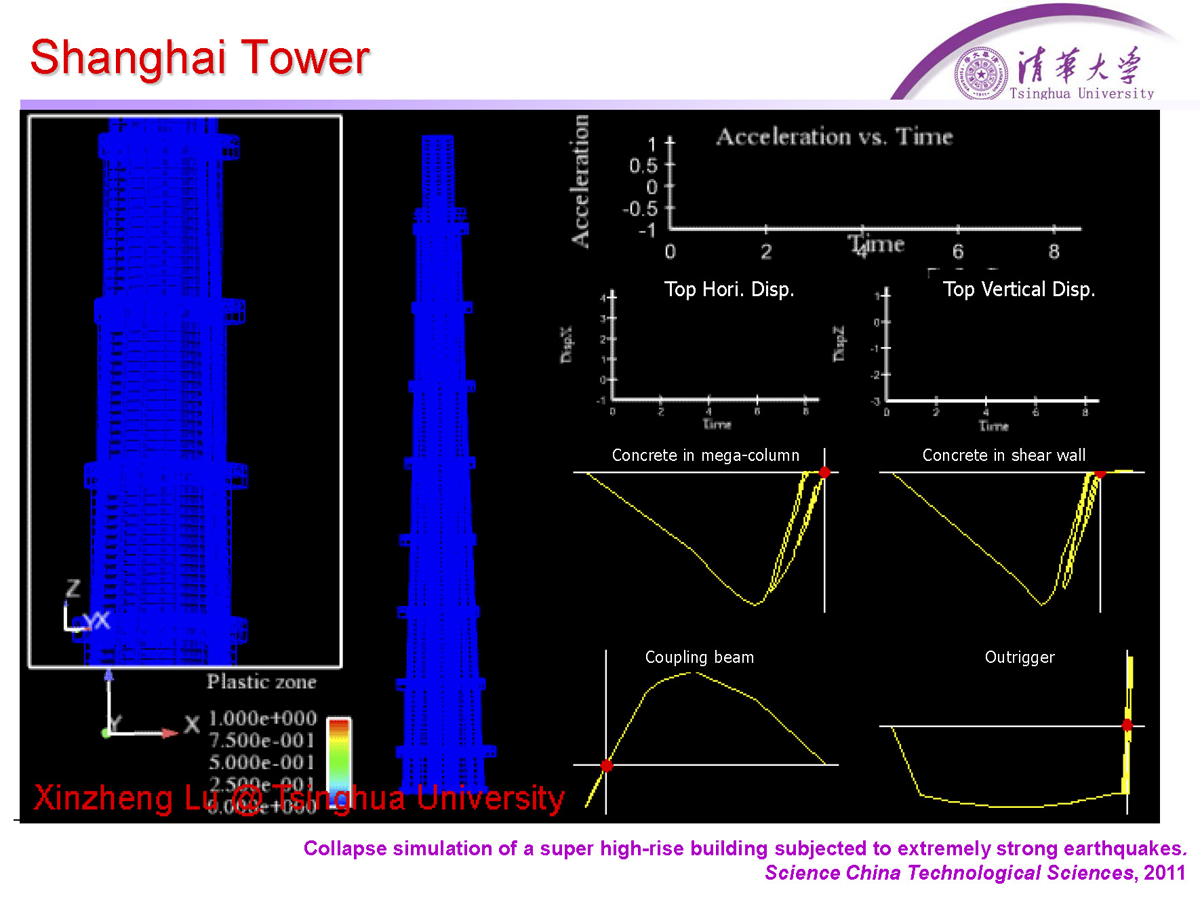The width and height of the screenshot is (1200, 900).
Task: Click the "Acceleration vs. Time" chart title
Action: [835, 137]
